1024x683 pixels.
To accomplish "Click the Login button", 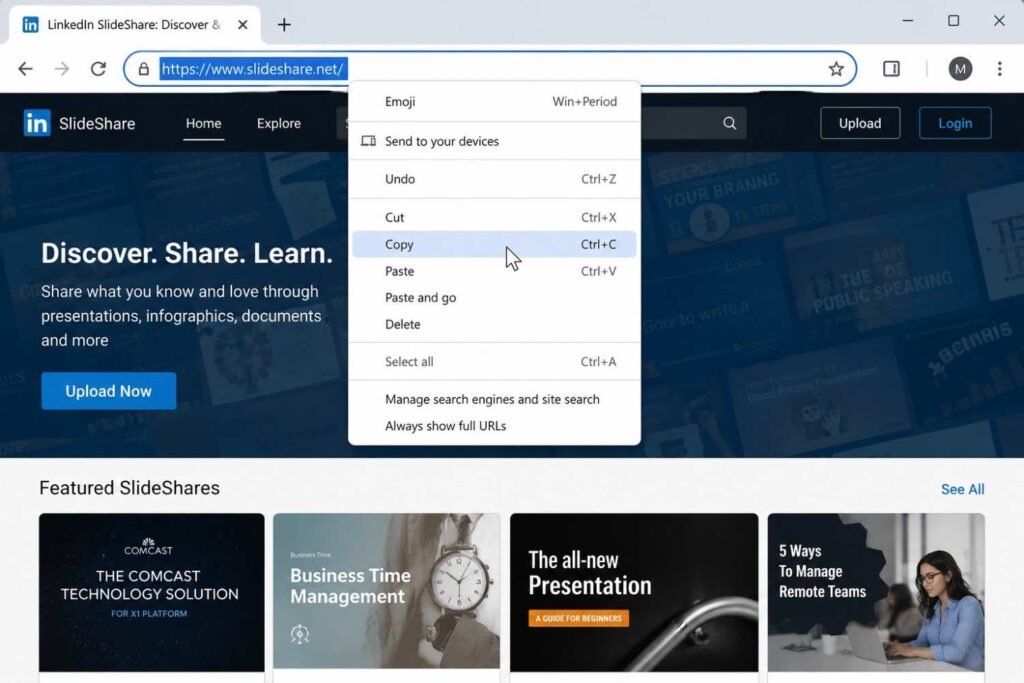I will click(955, 123).
